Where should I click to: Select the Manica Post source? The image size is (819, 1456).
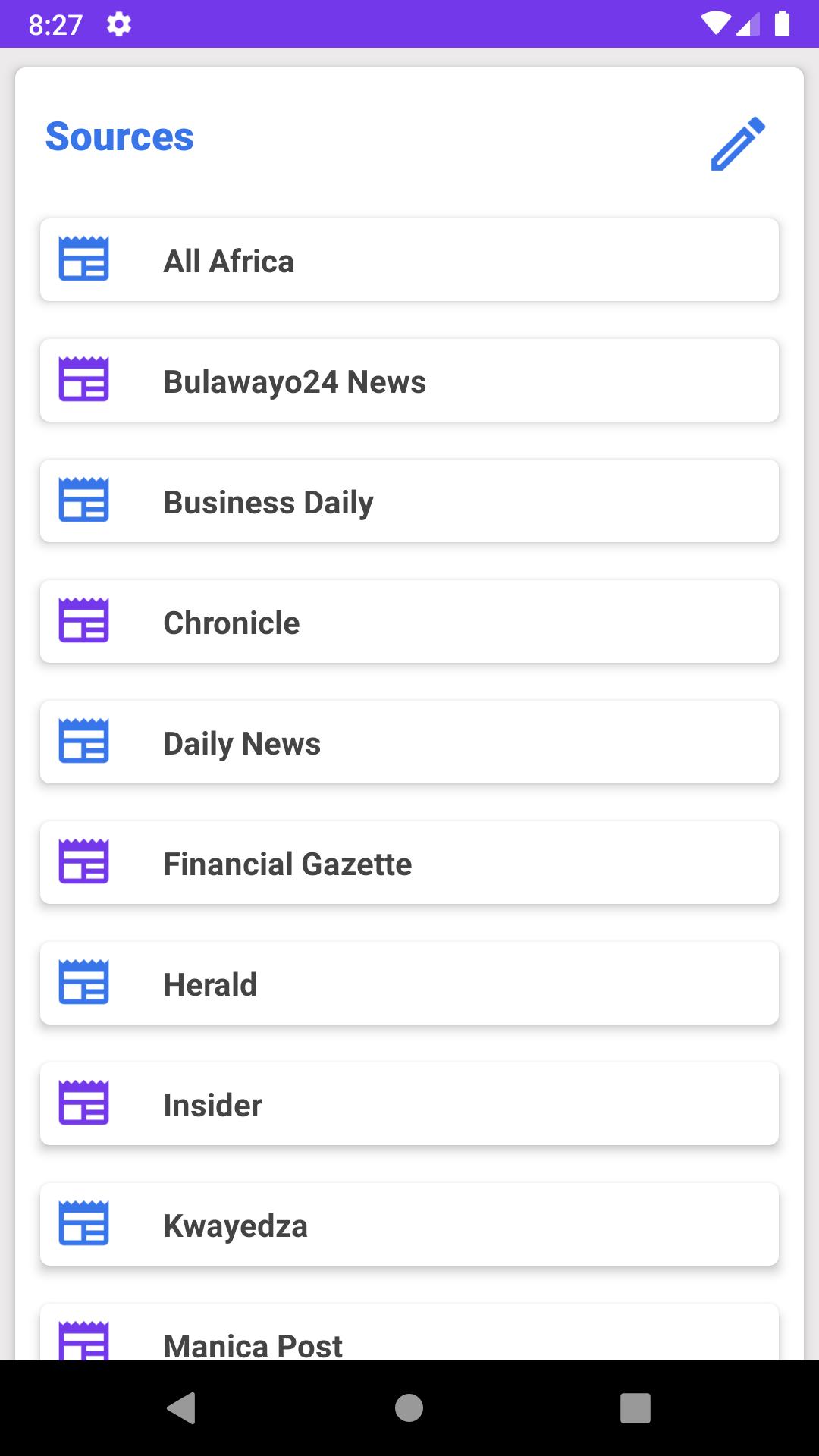(409, 1332)
